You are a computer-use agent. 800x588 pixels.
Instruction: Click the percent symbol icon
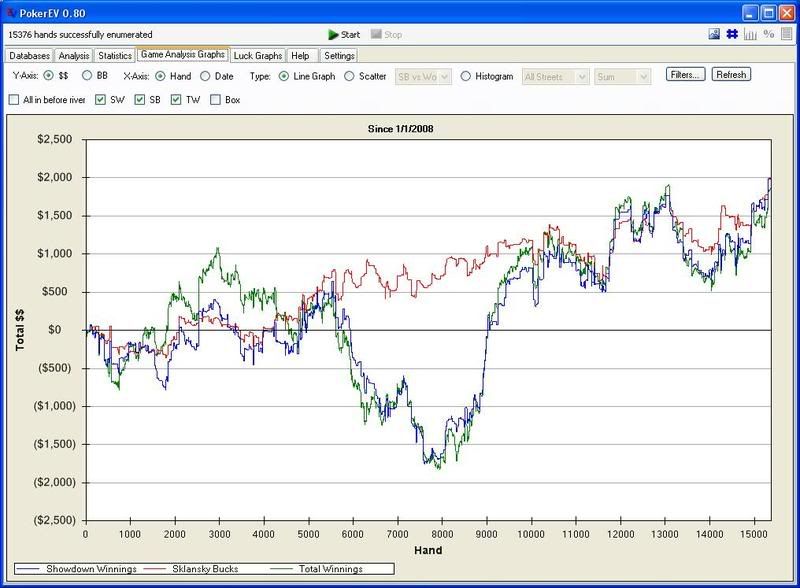(768, 34)
